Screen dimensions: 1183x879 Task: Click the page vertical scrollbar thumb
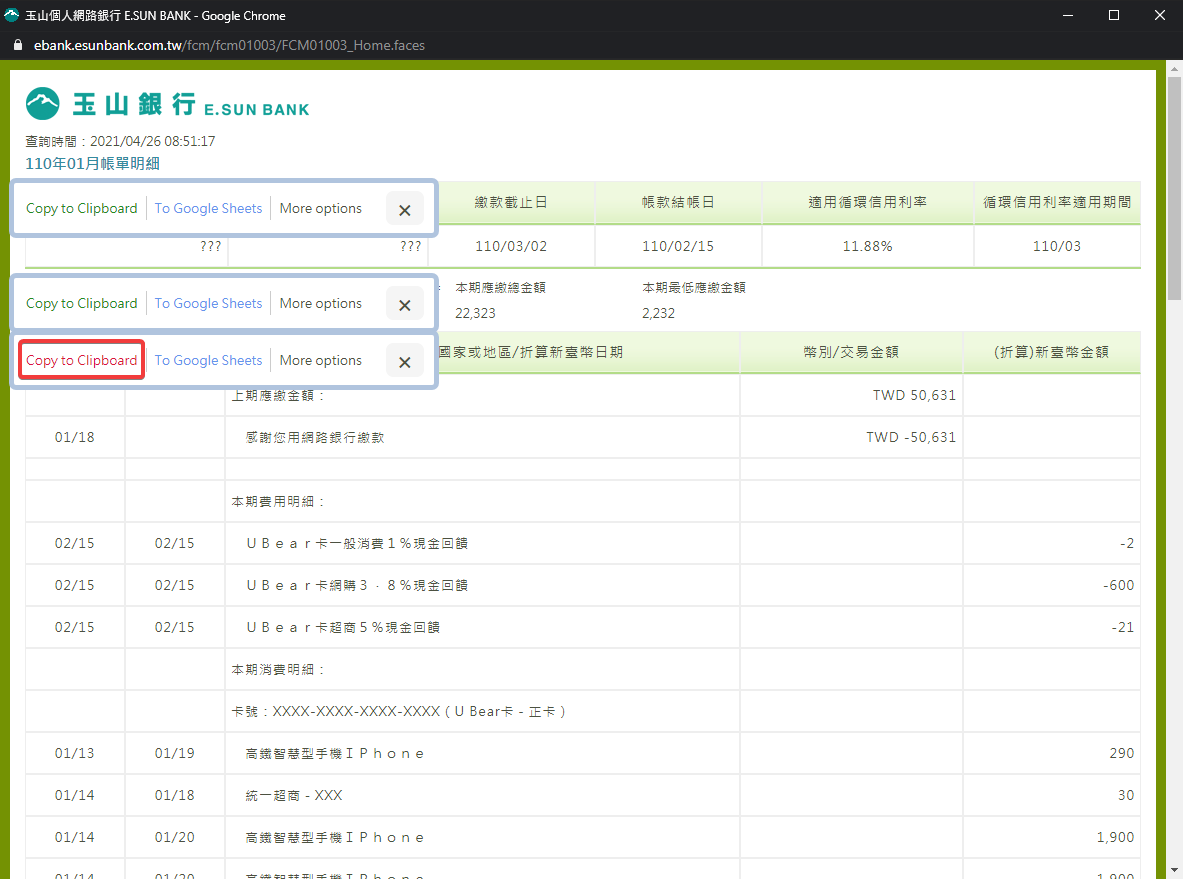[1175, 189]
